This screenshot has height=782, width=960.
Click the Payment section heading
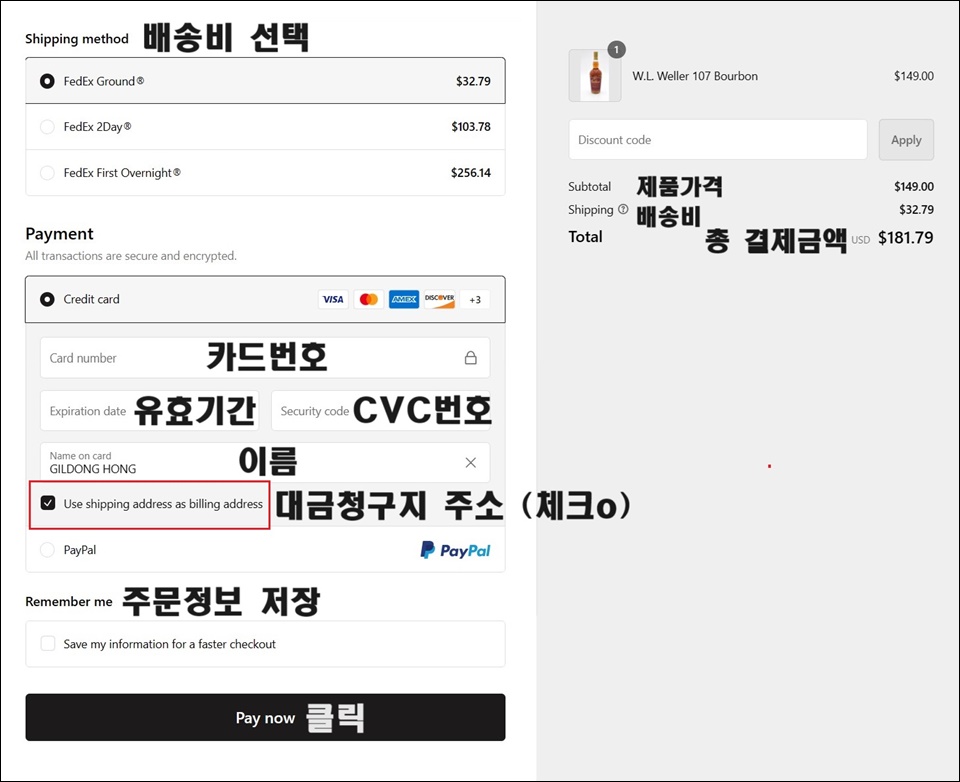[59, 234]
